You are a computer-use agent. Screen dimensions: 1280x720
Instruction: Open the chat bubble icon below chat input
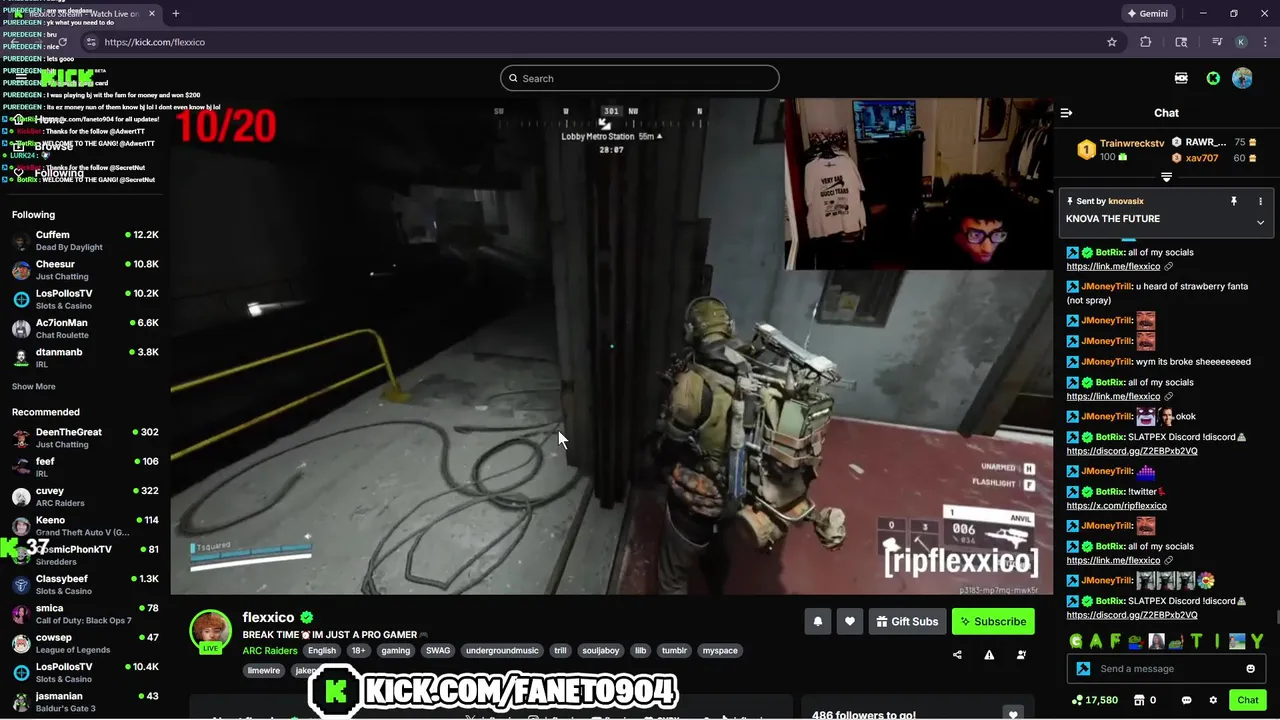point(1187,700)
